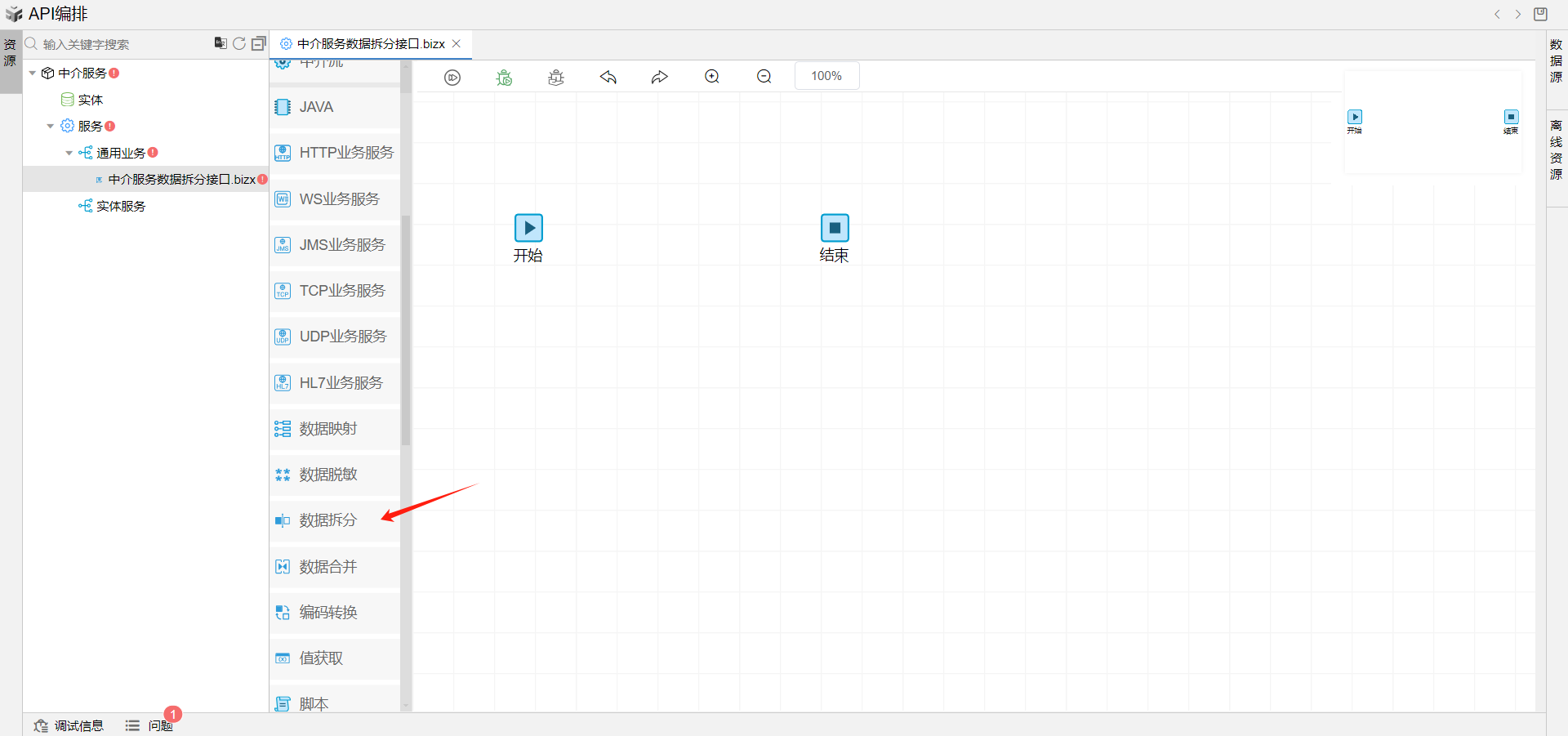Click the collapse all icon in resource panel
Image resolution: width=1568 pixels, height=736 pixels.
tap(259, 43)
